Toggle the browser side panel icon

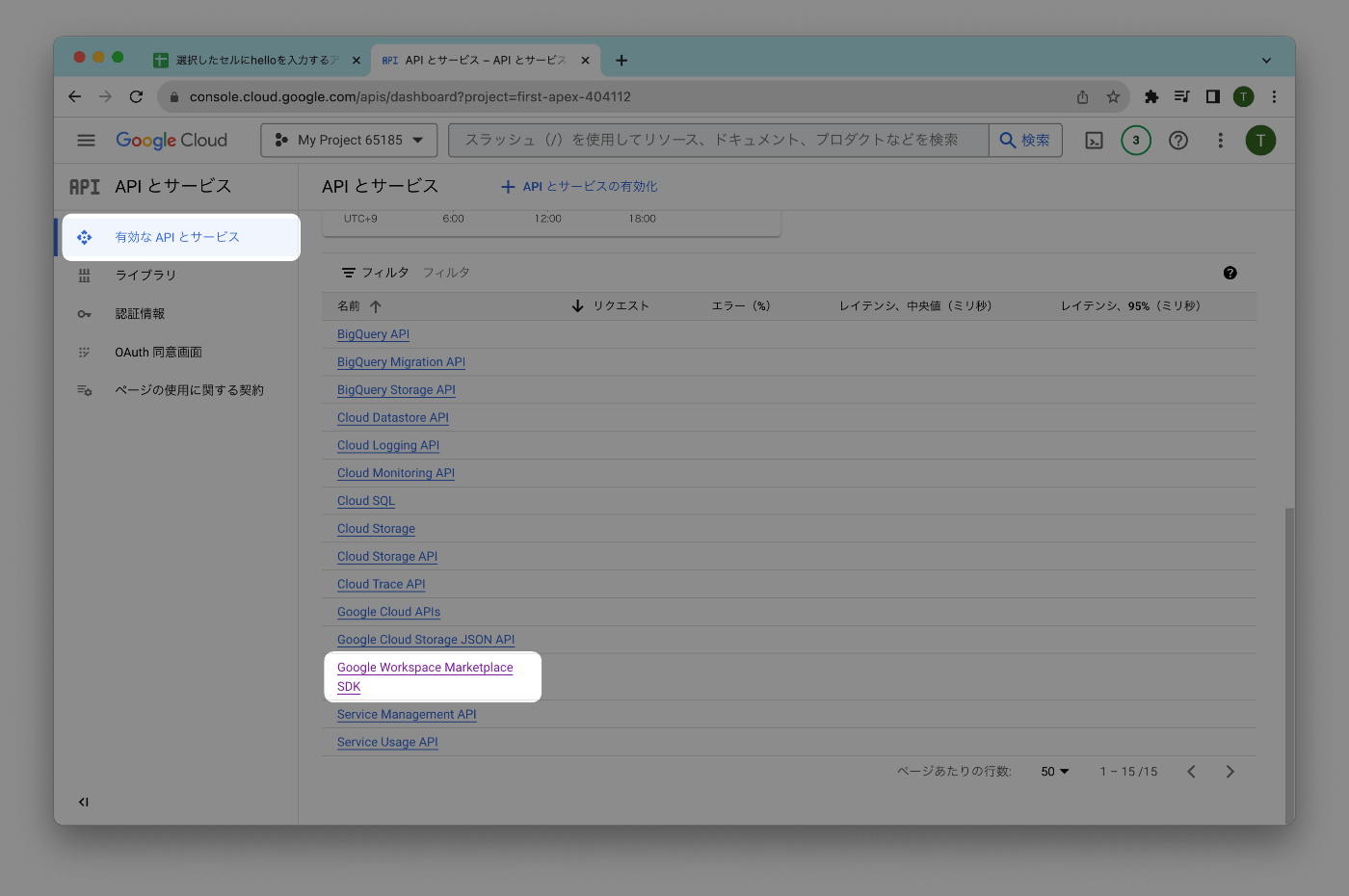click(x=1213, y=96)
